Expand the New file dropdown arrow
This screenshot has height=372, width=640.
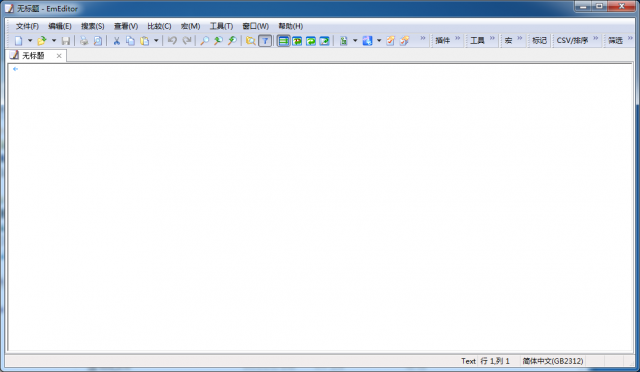tap(30, 40)
